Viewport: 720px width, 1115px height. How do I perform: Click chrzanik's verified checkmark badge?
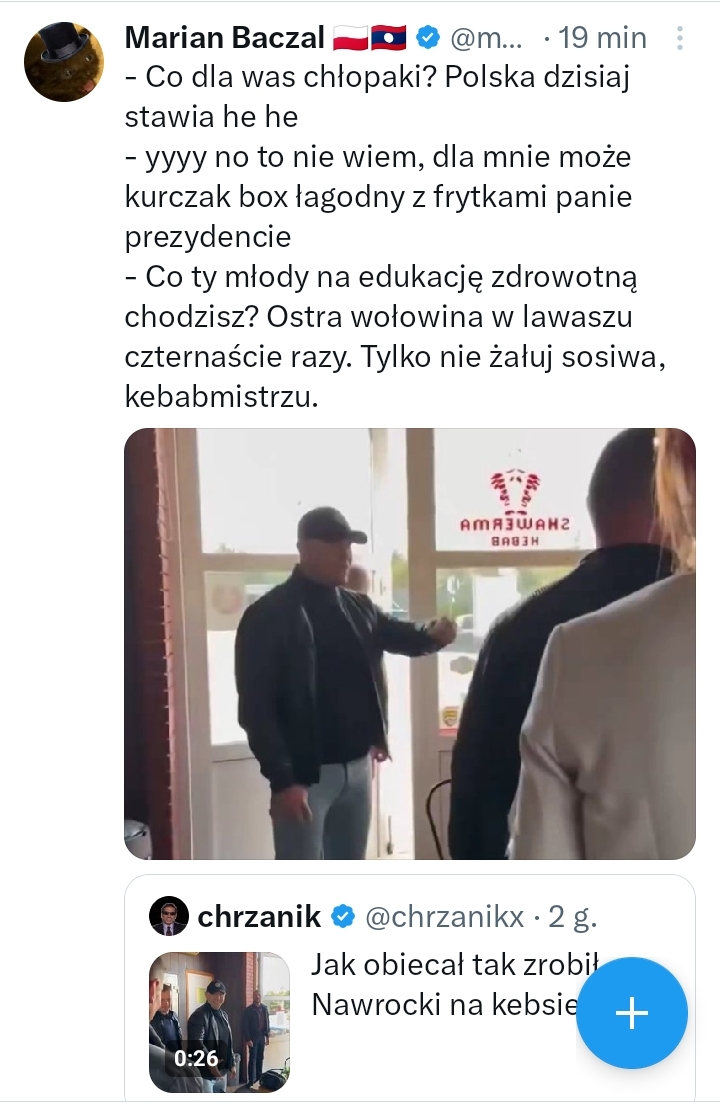tap(343, 917)
